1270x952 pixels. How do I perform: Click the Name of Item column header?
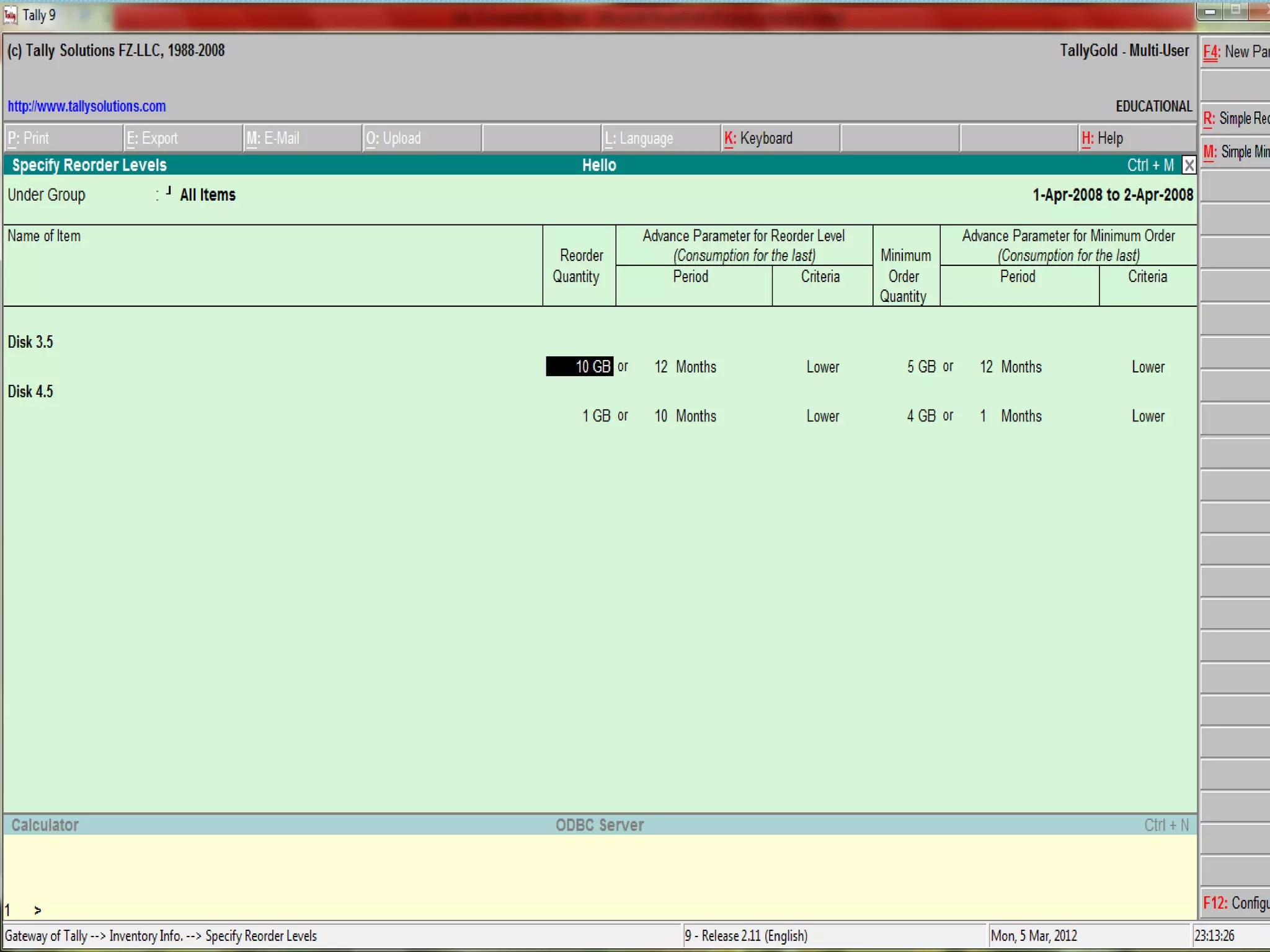point(44,236)
